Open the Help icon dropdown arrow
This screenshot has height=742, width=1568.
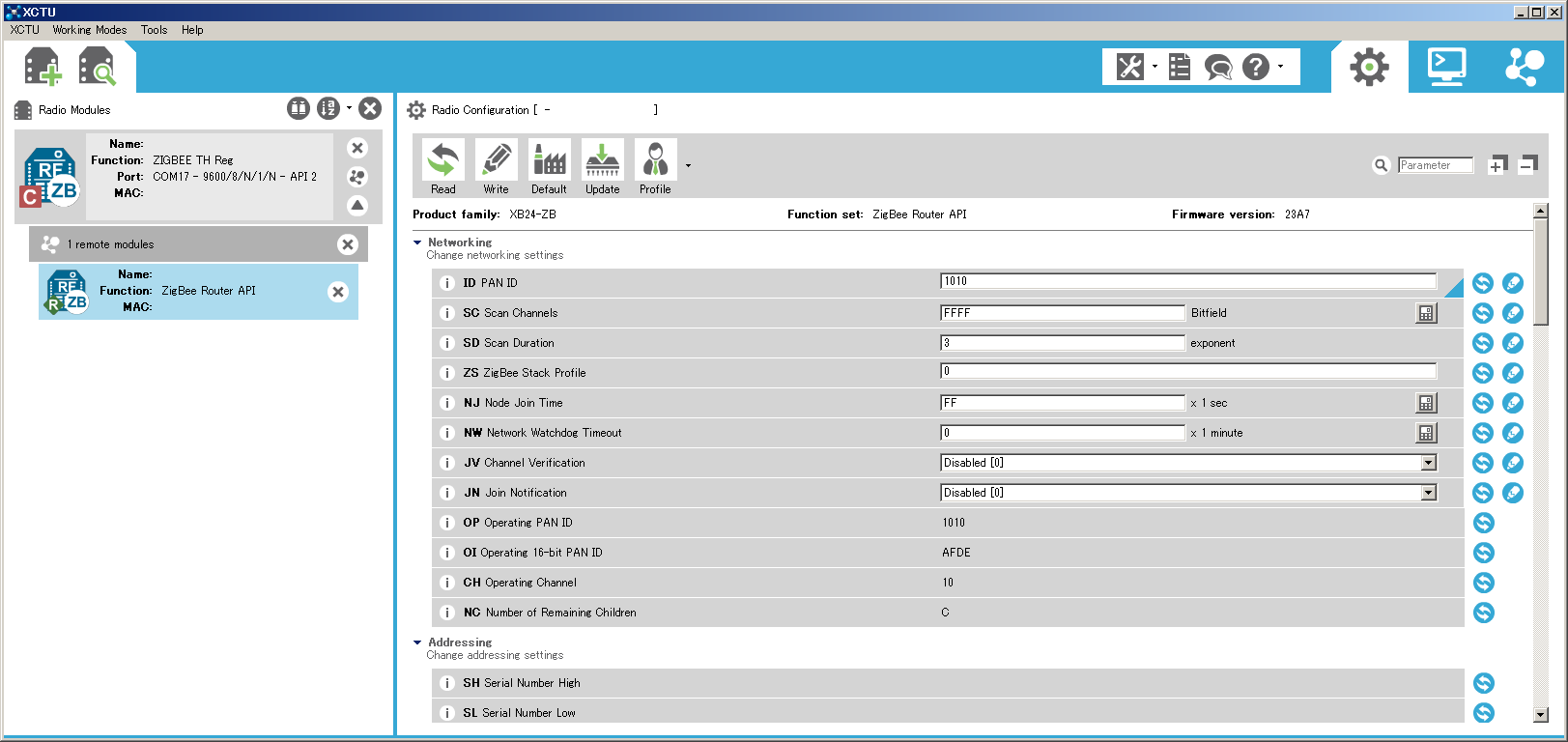[1281, 67]
